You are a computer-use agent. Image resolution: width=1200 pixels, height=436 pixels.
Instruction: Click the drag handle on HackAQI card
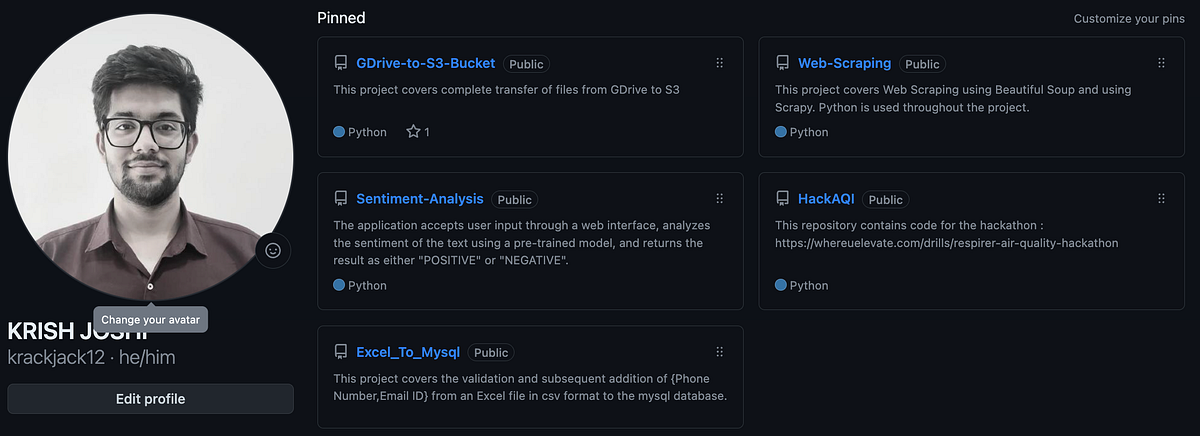(x=1161, y=199)
